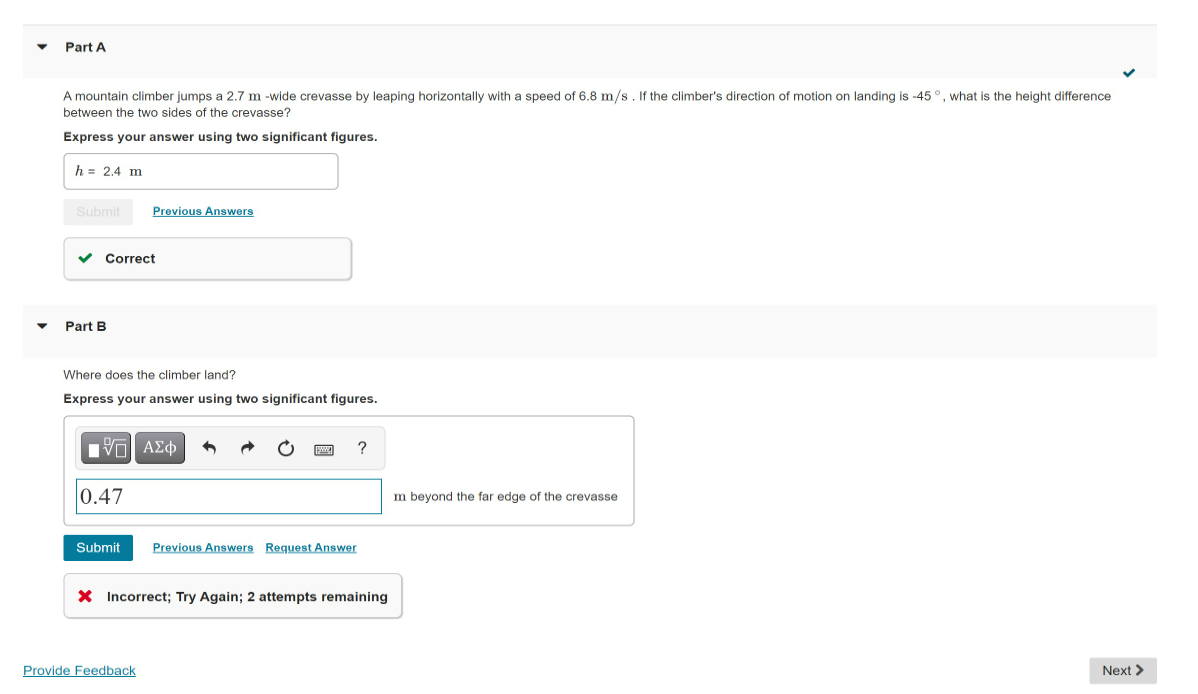The width and height of the screenshot is (1198, 694).
Task: Open Part B Previous Answers link
Action: click(202, 547)
